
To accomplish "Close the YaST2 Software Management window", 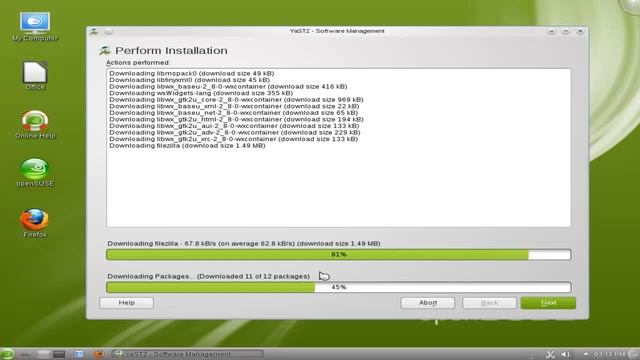I will tap(580, 31).
